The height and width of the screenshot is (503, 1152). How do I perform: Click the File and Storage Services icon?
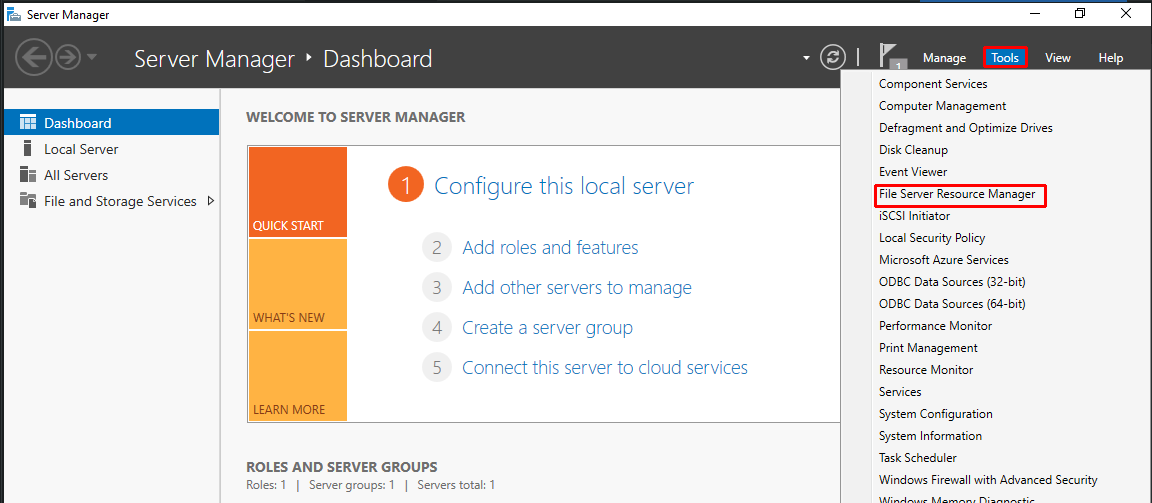click(28, 201)
